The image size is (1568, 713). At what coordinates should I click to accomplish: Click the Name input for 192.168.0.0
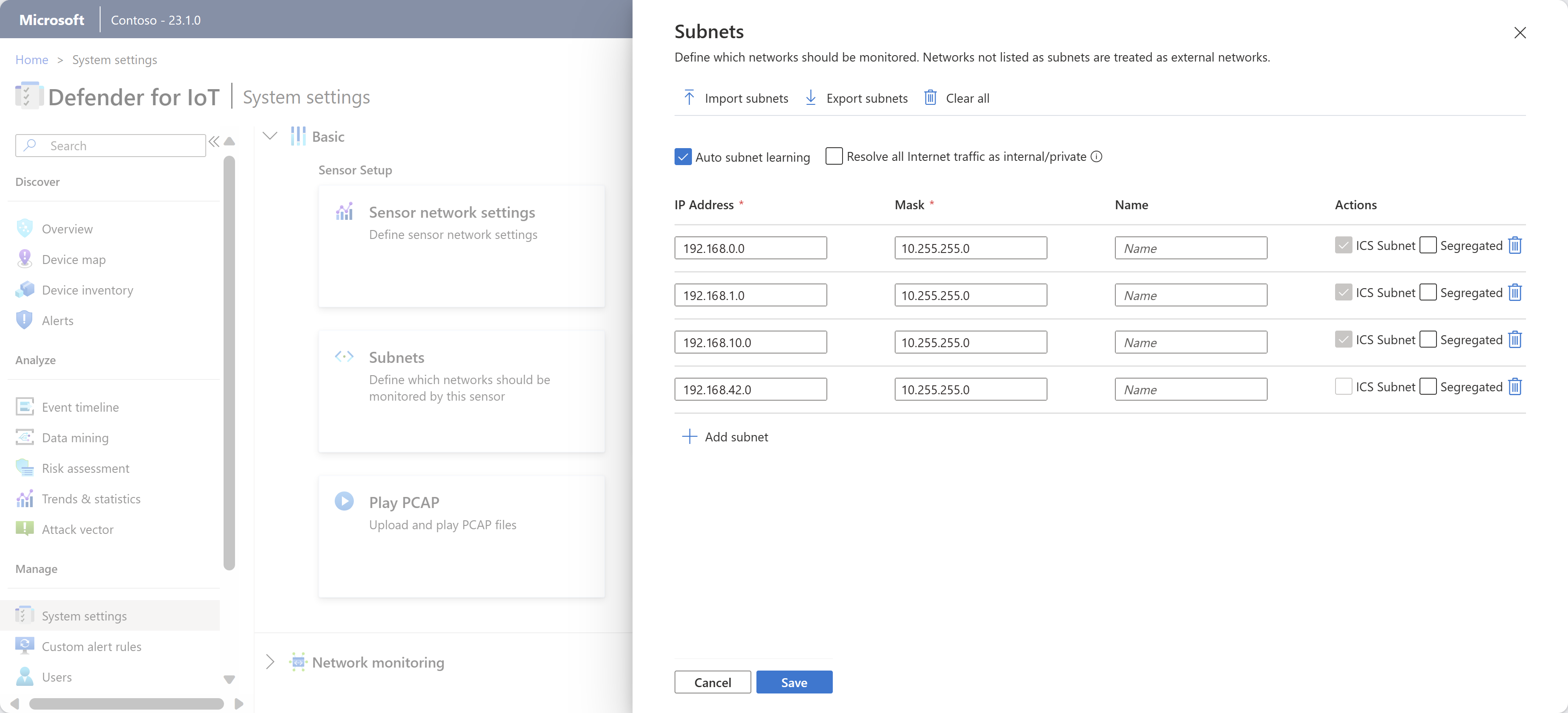click(1190, 247)
